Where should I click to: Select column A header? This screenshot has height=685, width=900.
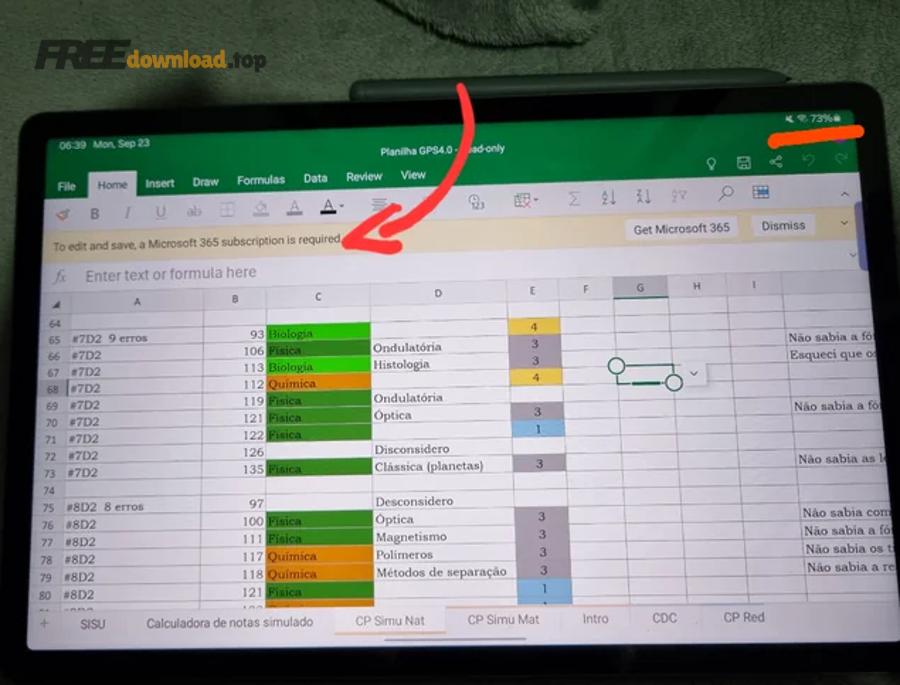point(137,302)
